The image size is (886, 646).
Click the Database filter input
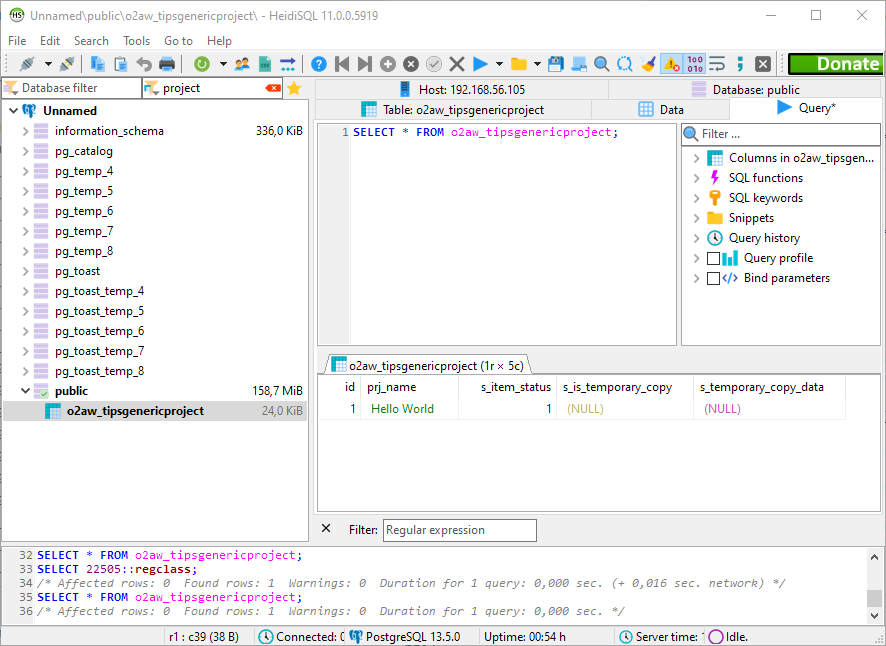tap(72, 88)
